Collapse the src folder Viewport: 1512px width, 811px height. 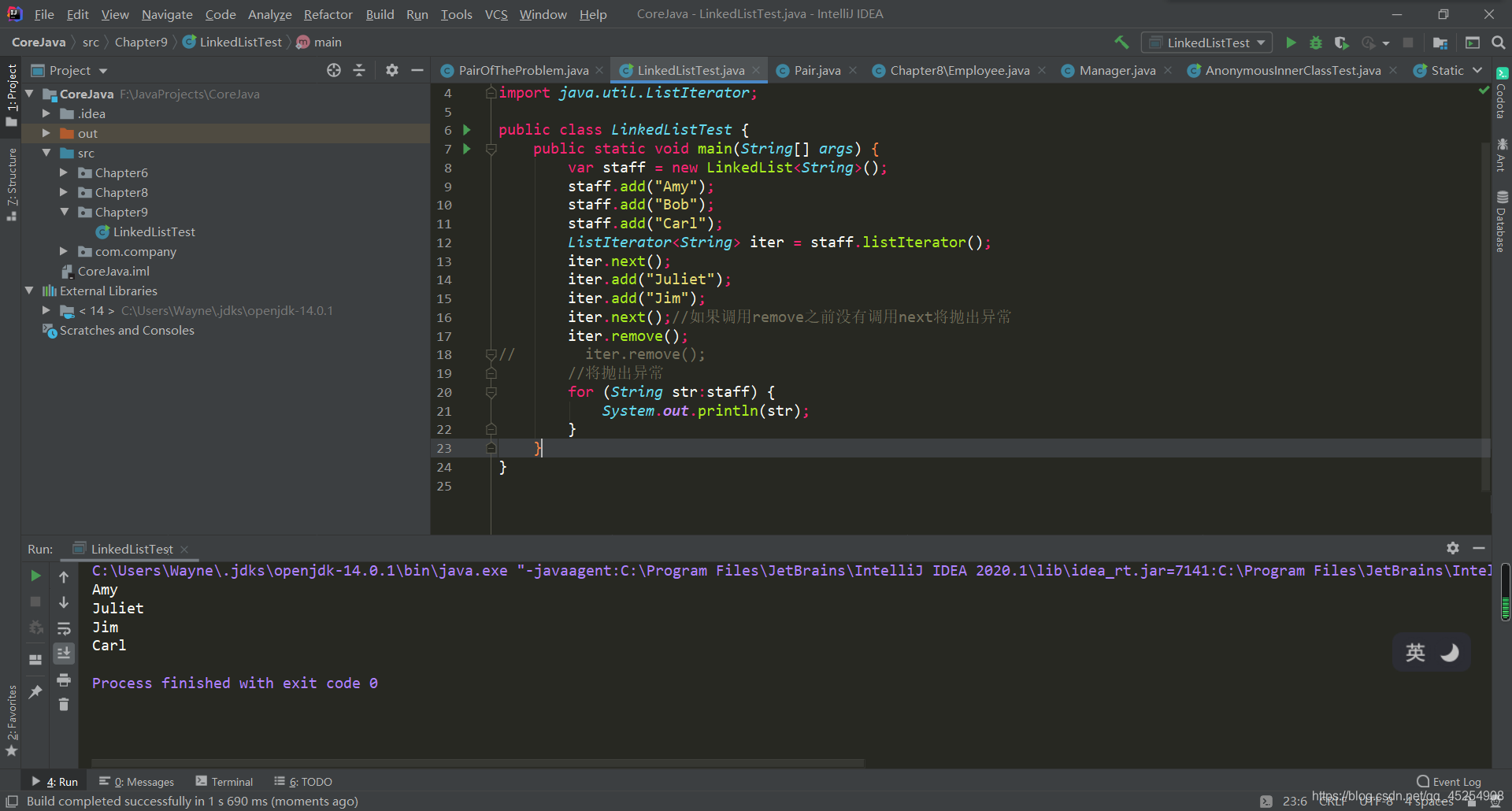coord(46,153)
